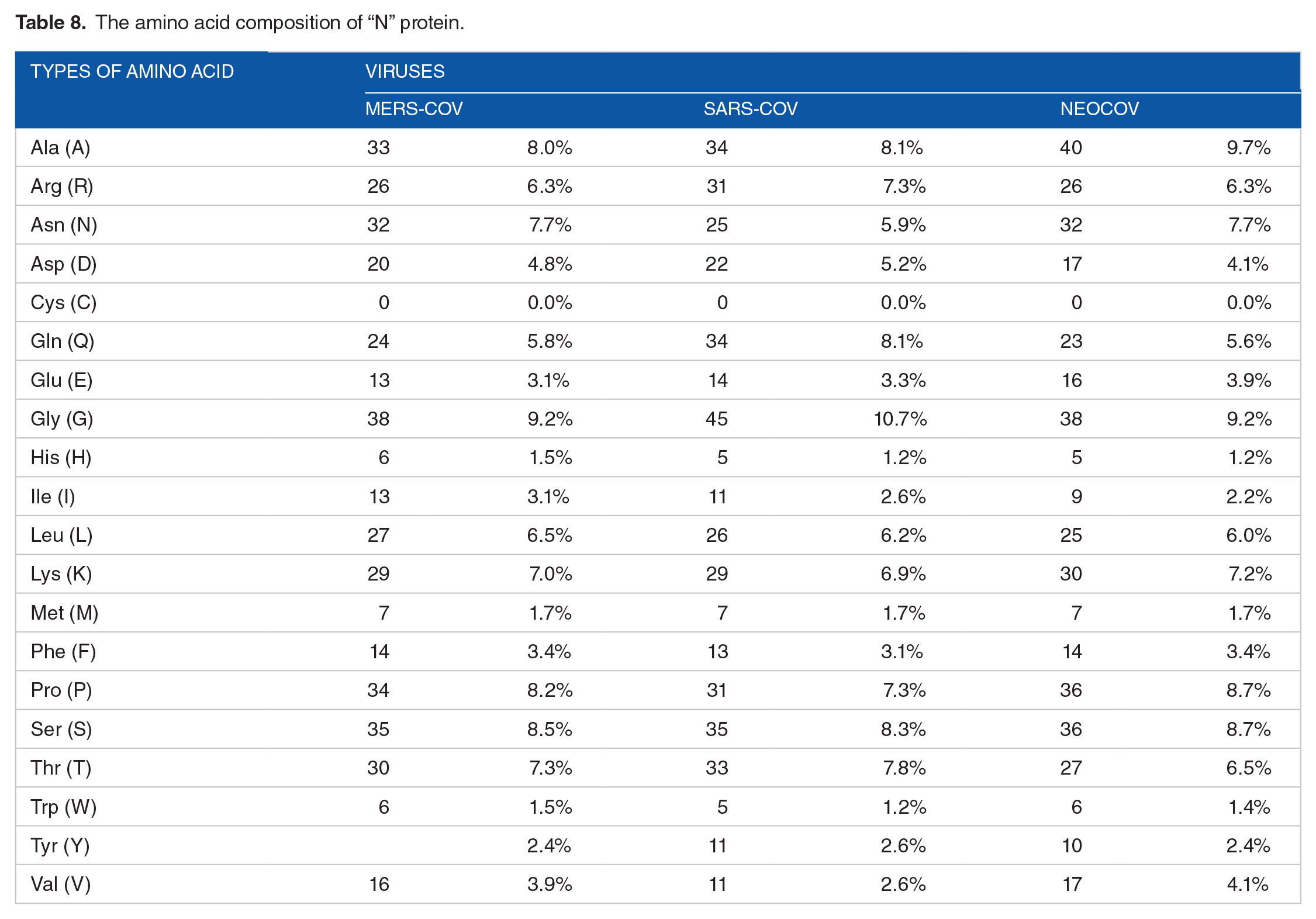Select the 10.7% cell in Gly row
Screen dimensions: 1316x919
[900, 419]
